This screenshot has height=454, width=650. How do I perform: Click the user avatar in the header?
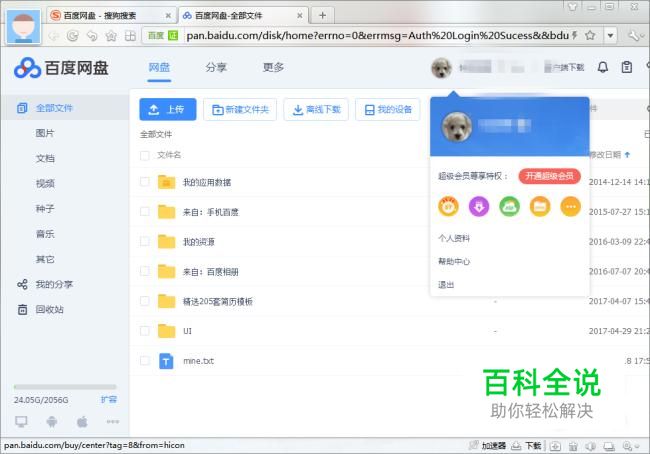pos(441,68)
